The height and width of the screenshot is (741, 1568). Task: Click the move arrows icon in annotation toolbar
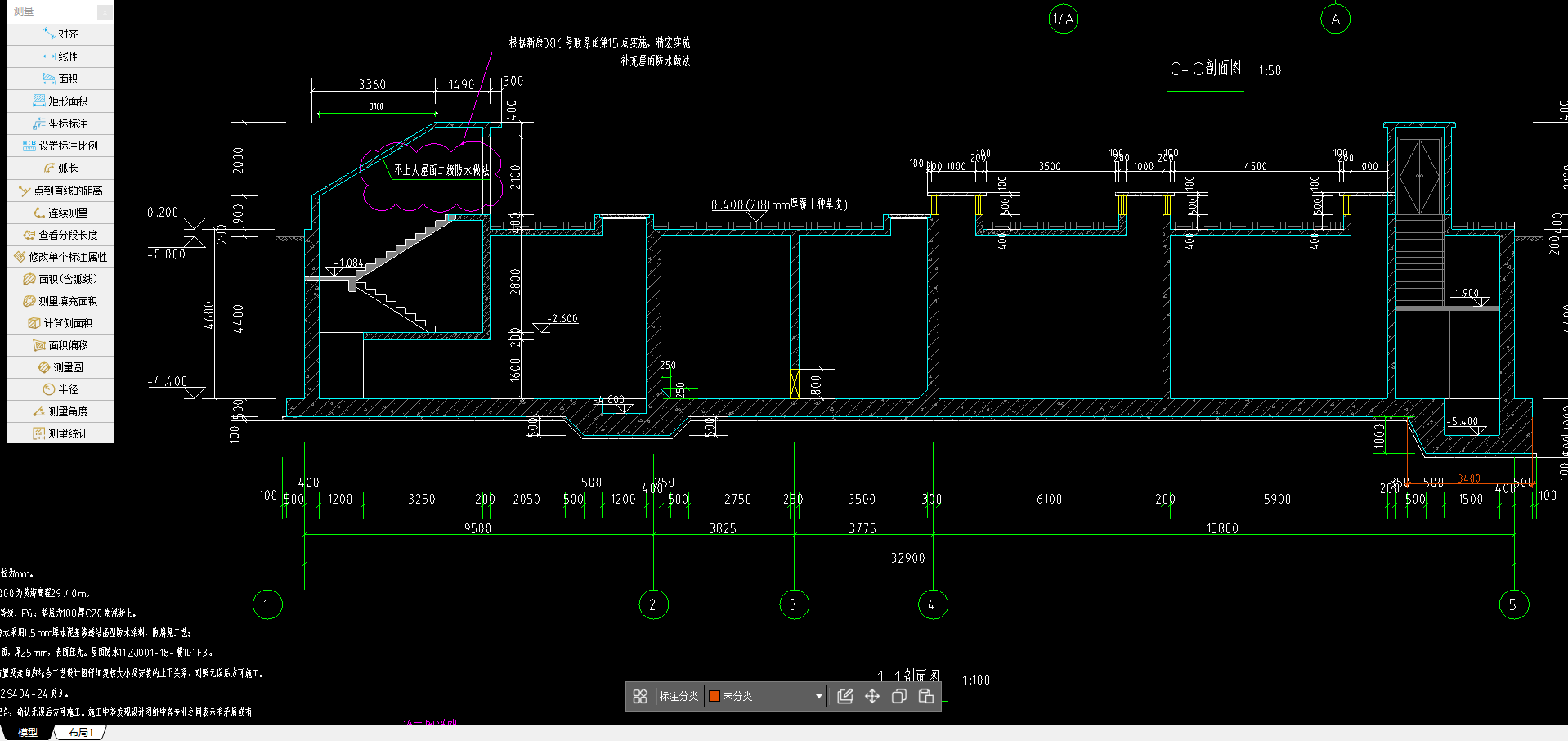point(872,696)
